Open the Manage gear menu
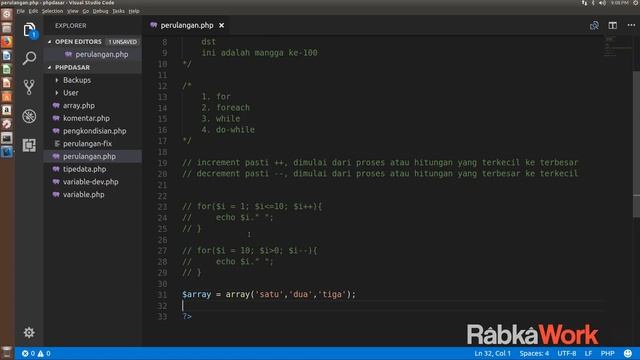Viewport: 640px width, 360px height. [x=29, y=333]
